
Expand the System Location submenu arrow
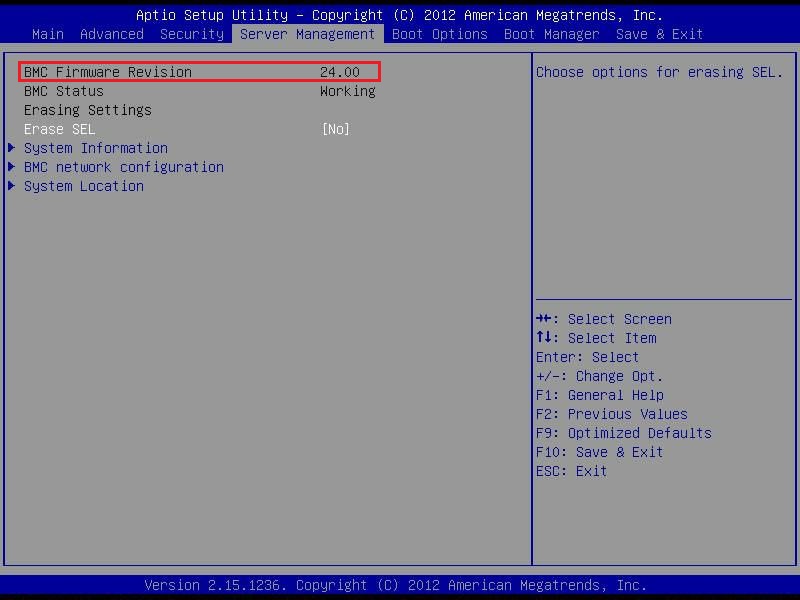13,185
